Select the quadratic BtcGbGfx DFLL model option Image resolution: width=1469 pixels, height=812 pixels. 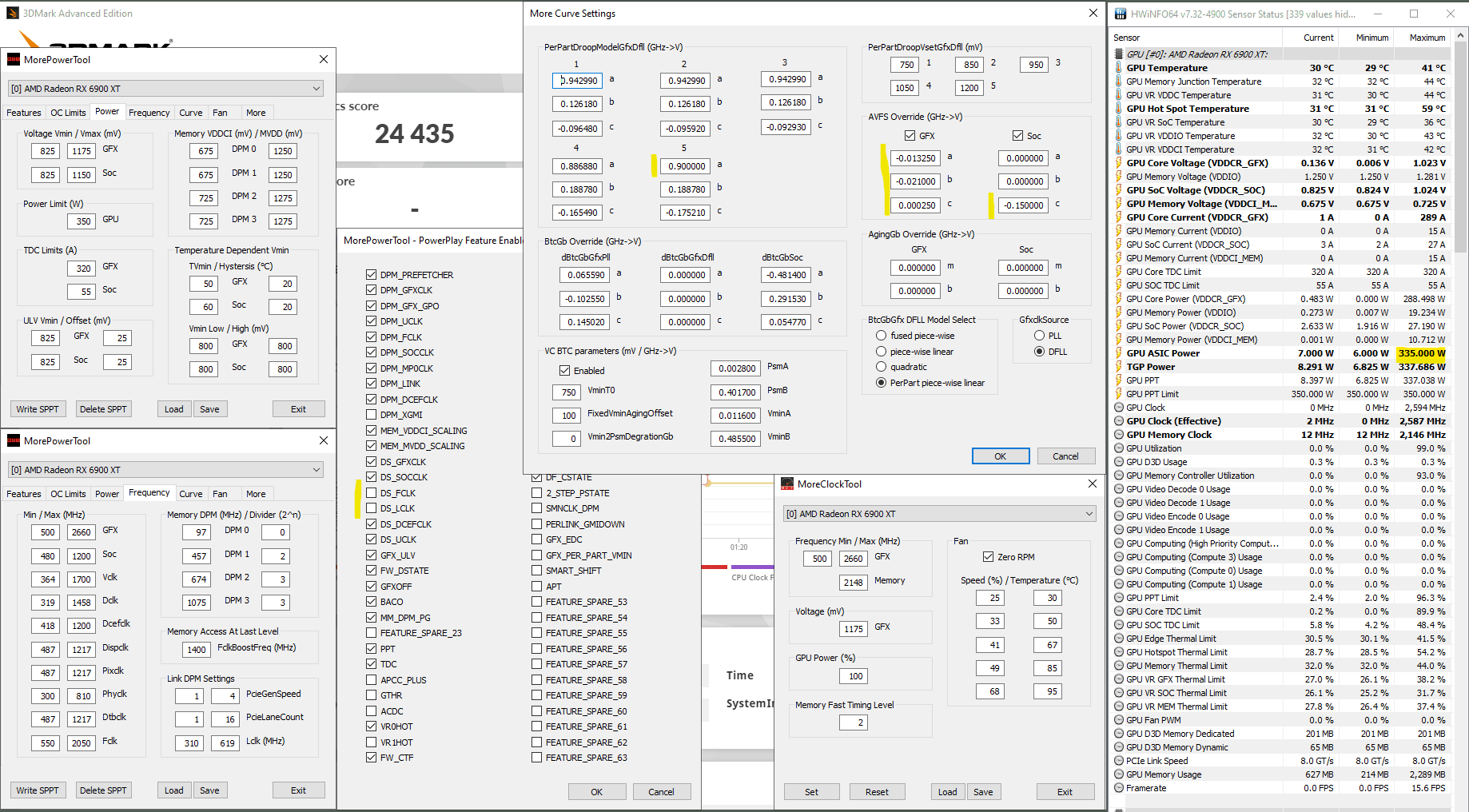(x=881, y=367)
